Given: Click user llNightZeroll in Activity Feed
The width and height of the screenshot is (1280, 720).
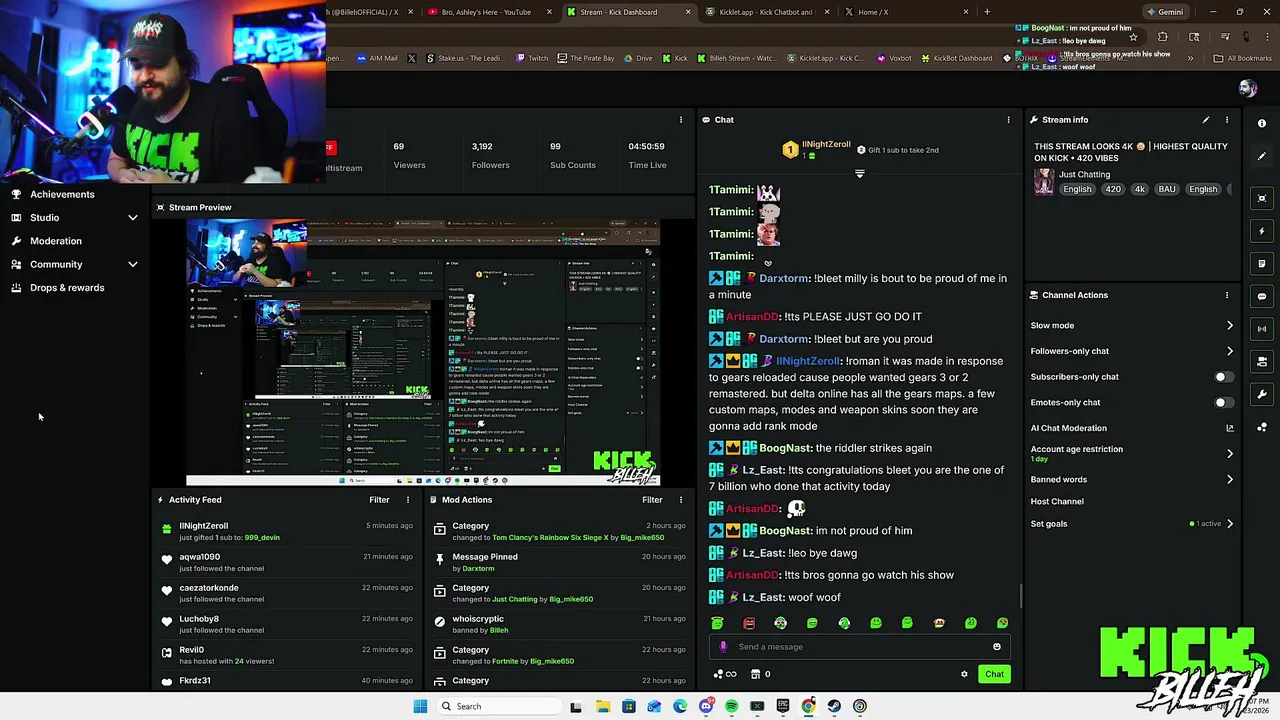Looking at the screenshot, I should tap(203, 526).
